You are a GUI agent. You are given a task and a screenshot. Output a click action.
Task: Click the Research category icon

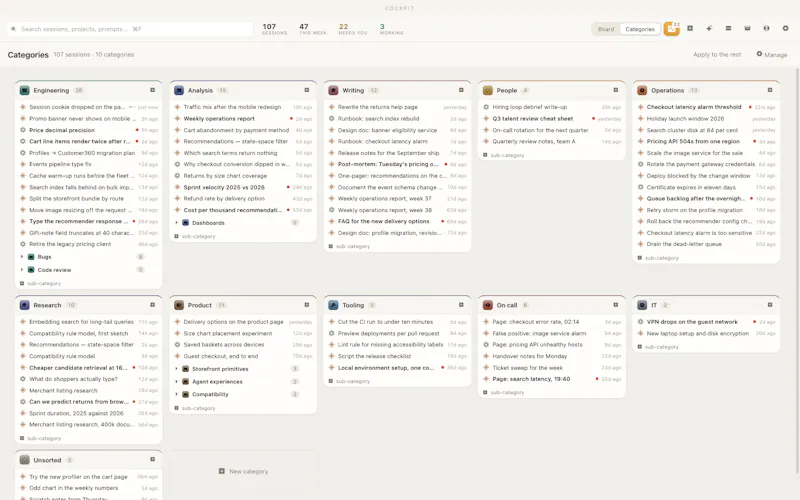tap(24, 305)
